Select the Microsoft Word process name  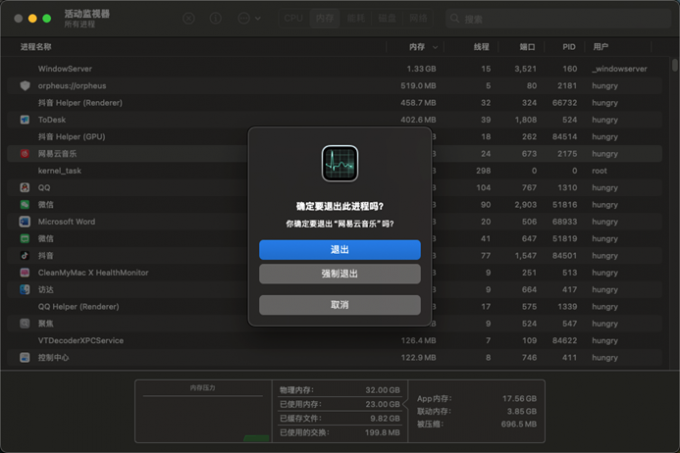tap(66, 222)
